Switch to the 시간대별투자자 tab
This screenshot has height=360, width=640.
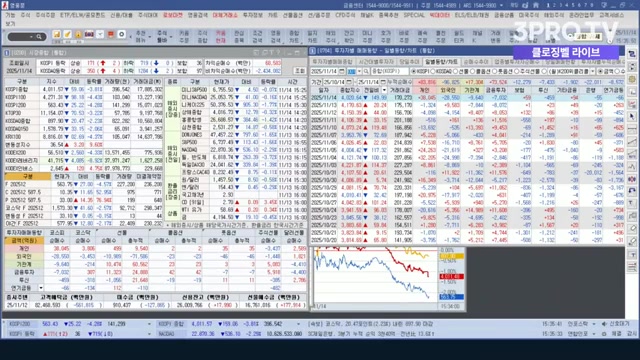coord(376,62)
